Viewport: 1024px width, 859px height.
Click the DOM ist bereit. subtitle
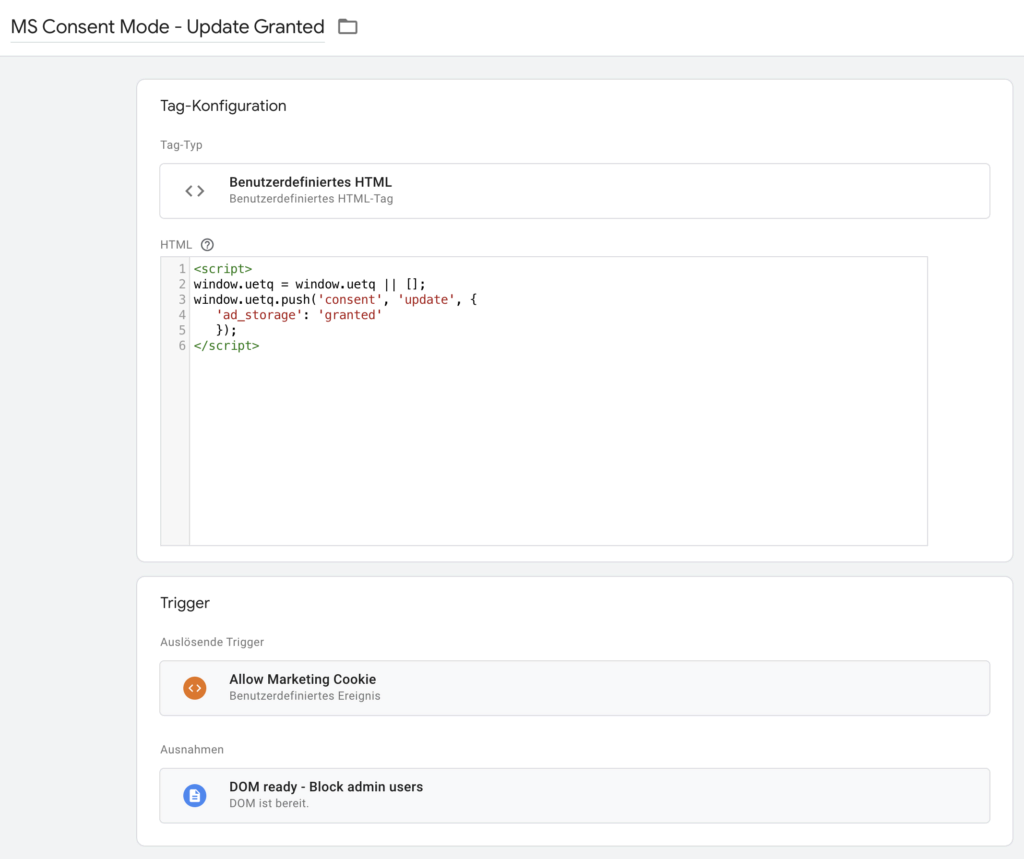[x=269, y=803]
